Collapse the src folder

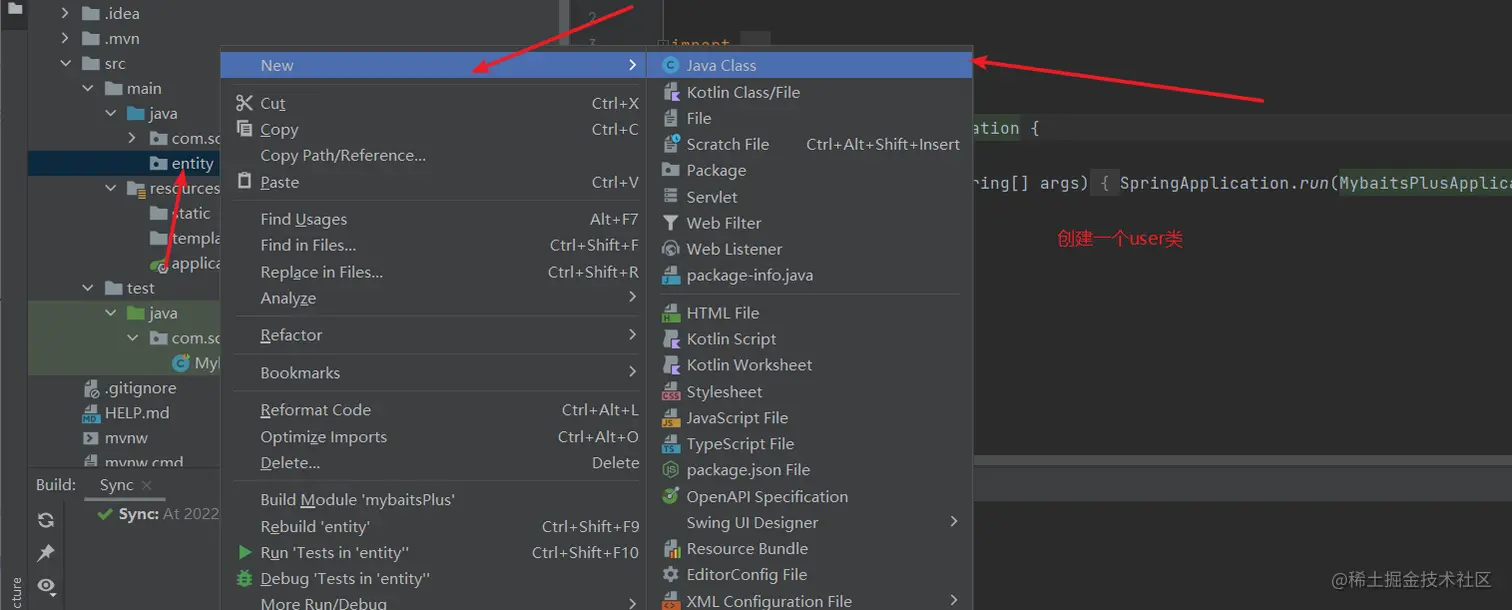(x=66, y=64)
